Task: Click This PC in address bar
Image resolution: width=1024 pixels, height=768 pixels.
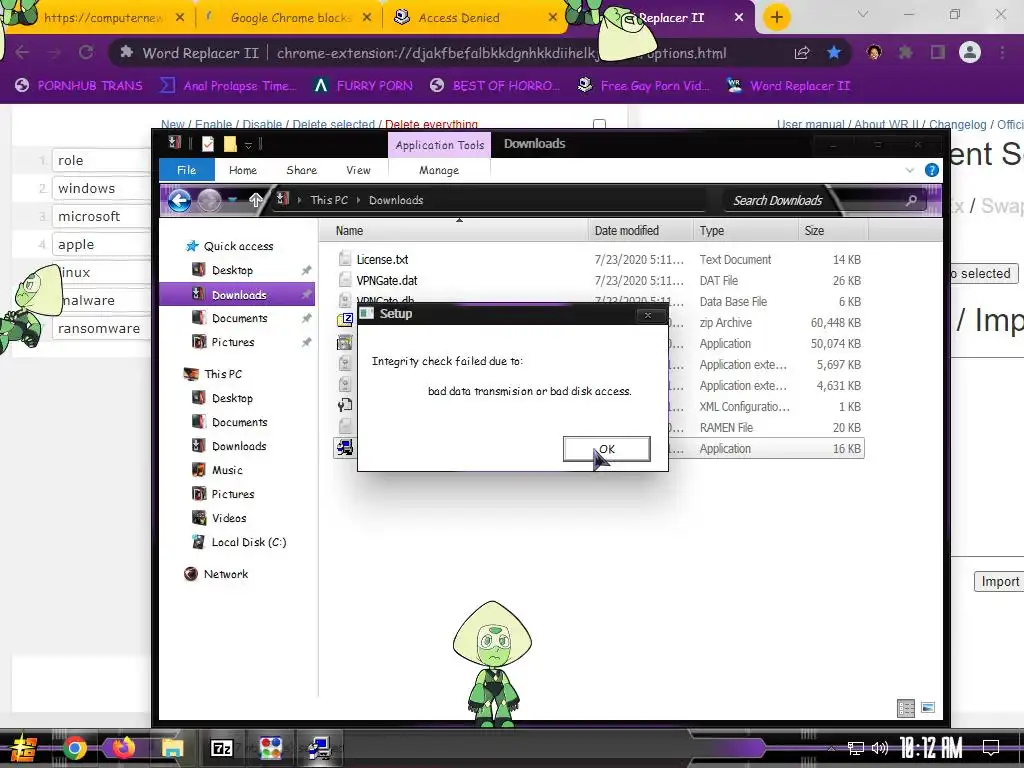Action: 329,200
